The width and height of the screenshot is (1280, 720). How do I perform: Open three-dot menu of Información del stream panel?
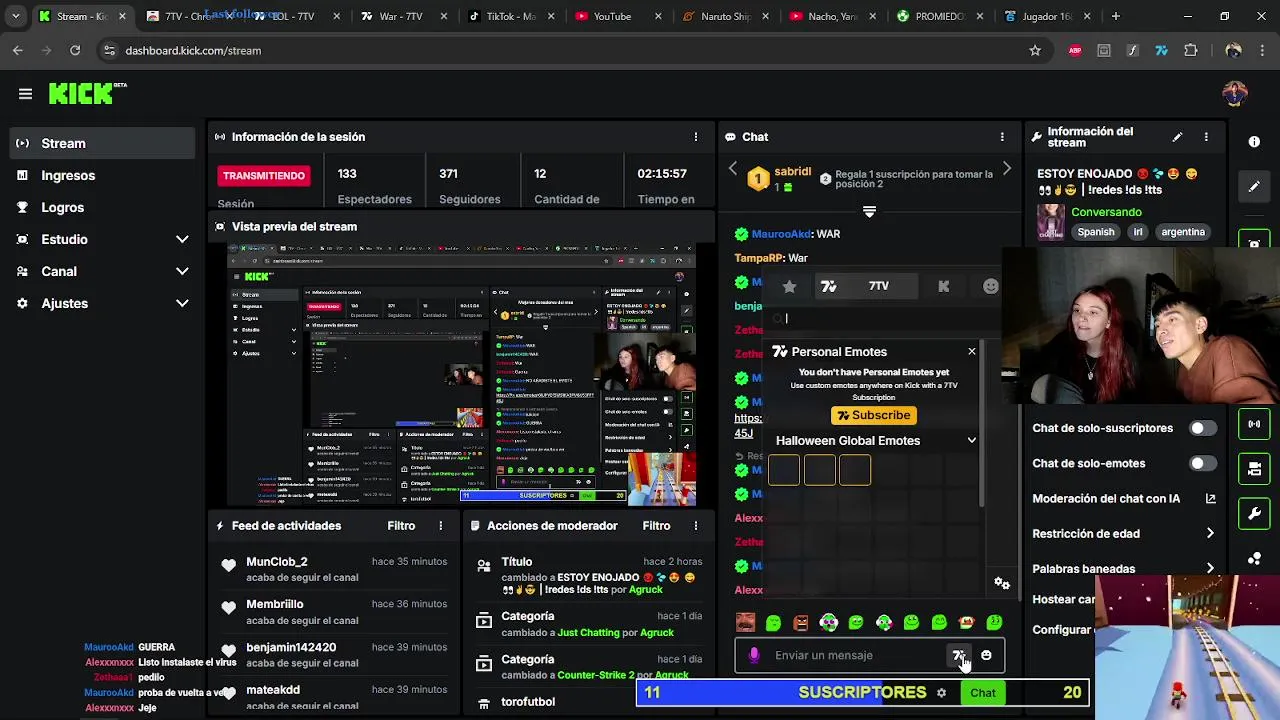coord(1206,137)
